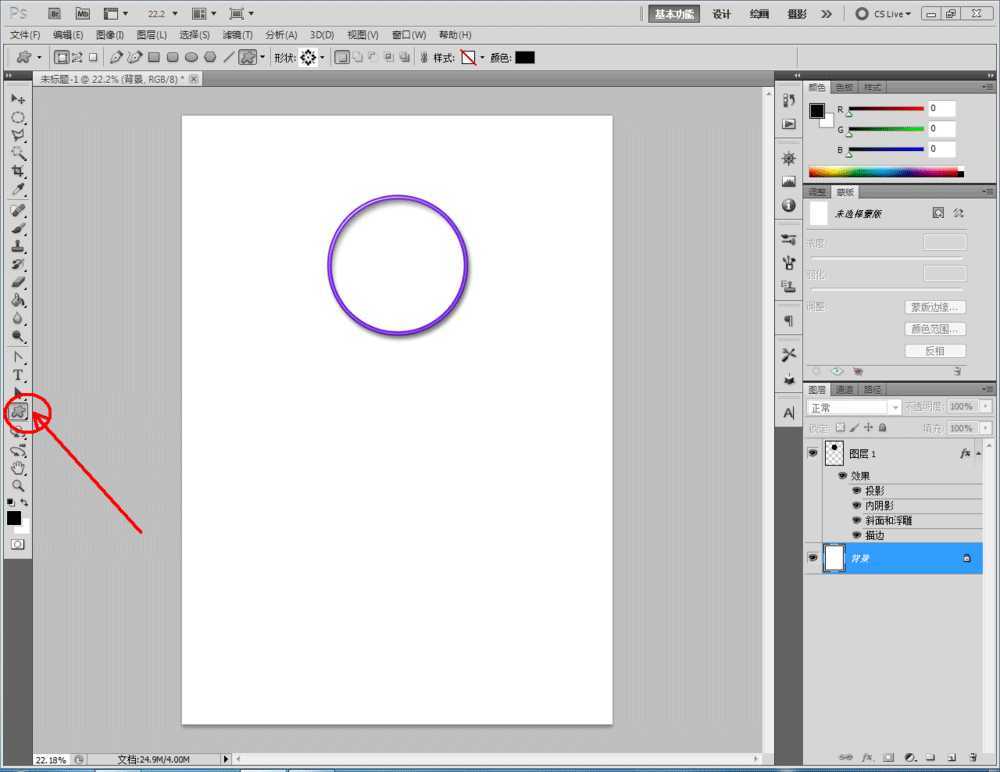Open the 形状 custom shape picker dropdown
This screenshot has height=772, width=1000.
point(321,58)
